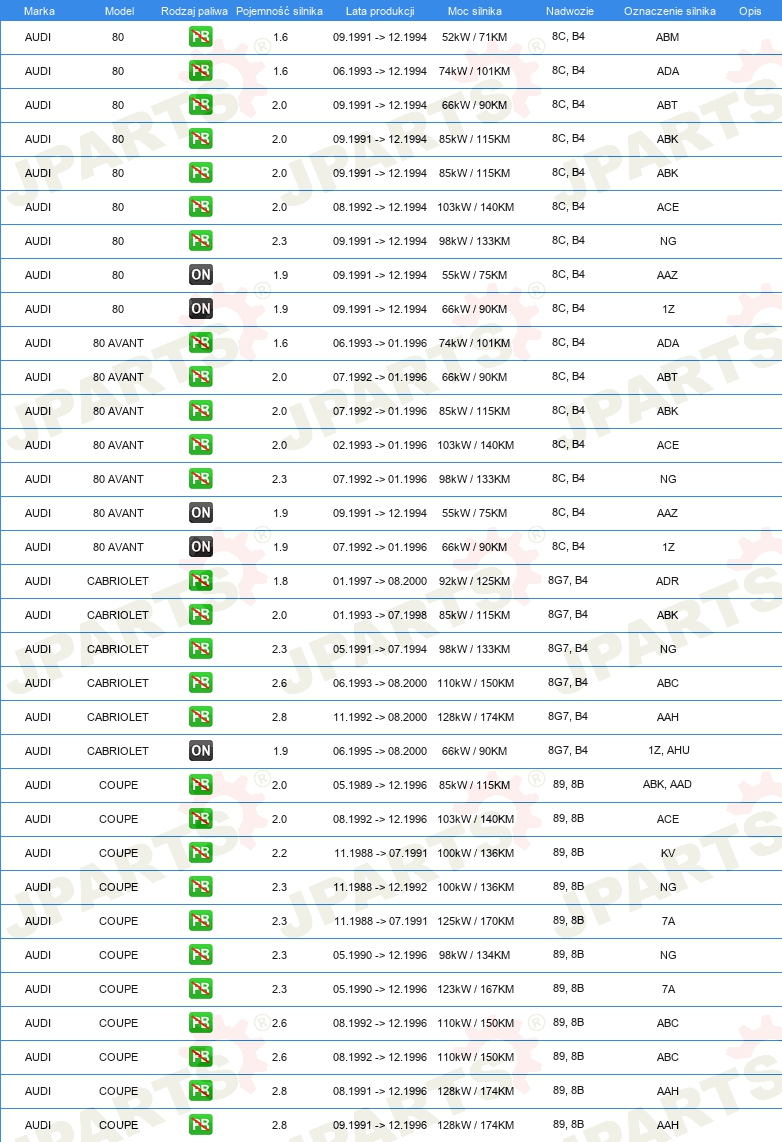Click the diesel ON icon in 80 AAZ row
The width and height of the screenshot is (782, 1142).
tap(200, 275)
